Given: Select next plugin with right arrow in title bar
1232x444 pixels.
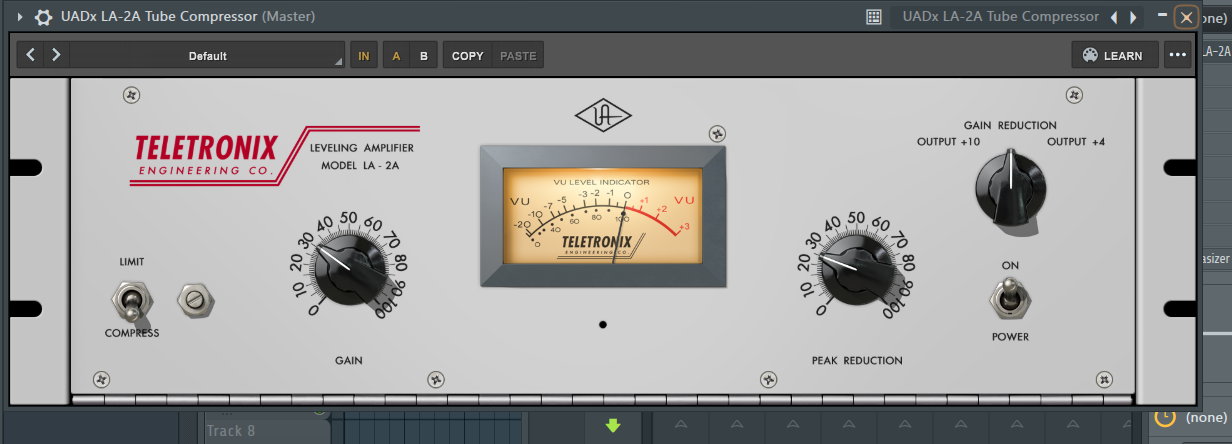Looking at the screenshot, I should point(1133,17).
